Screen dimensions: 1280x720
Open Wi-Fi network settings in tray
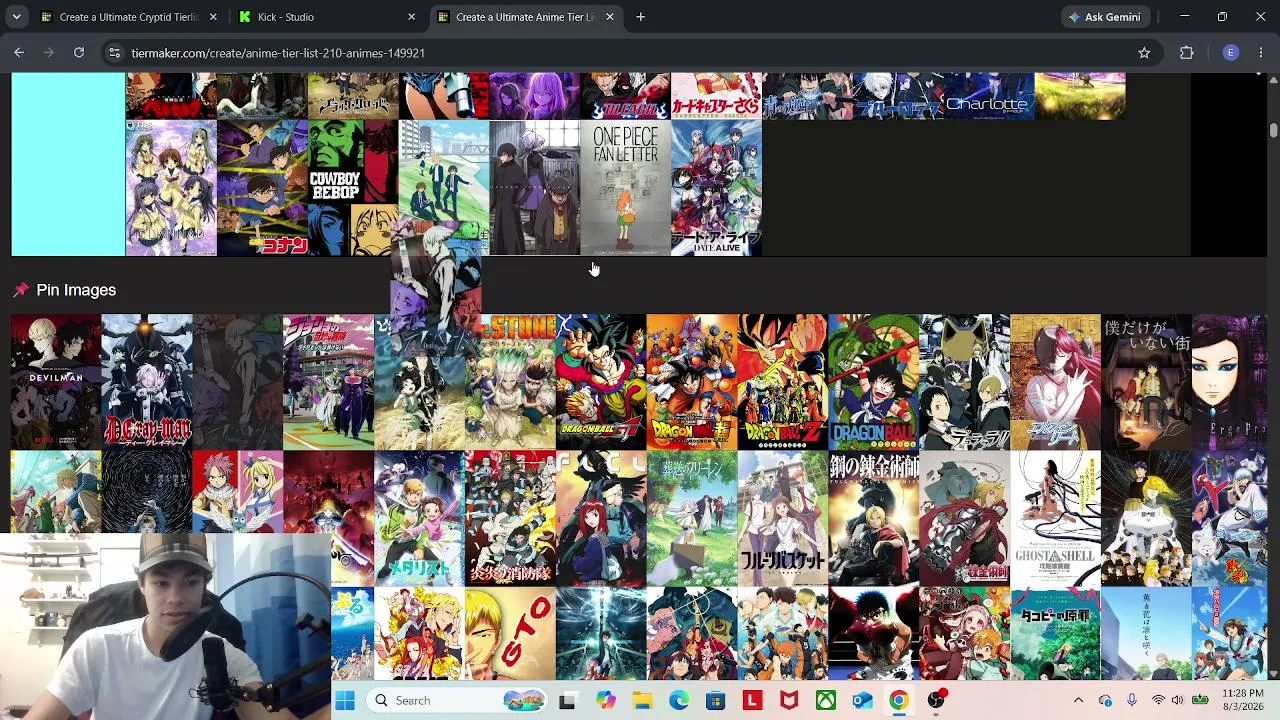1158,701
